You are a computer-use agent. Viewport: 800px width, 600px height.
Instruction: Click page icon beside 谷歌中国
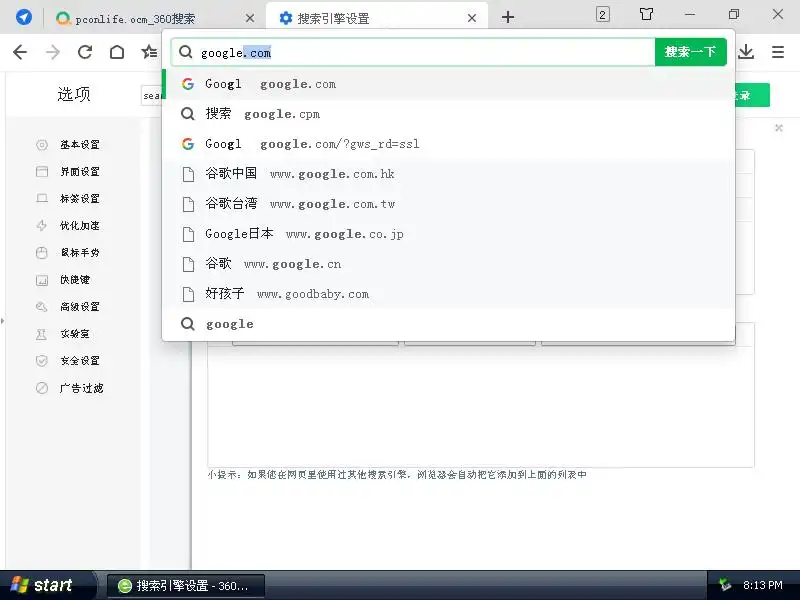(188, 174)
